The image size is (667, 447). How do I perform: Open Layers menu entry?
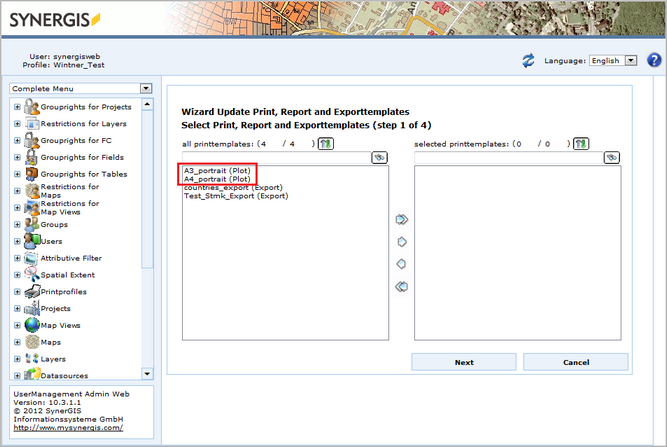tap(53, 359)
